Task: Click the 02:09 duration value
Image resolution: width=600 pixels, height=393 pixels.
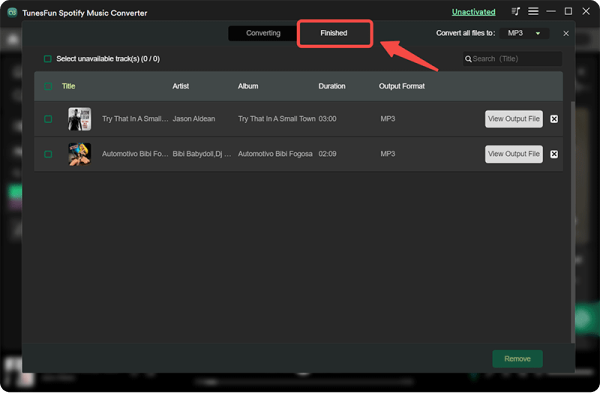Action: pos(328,154)
